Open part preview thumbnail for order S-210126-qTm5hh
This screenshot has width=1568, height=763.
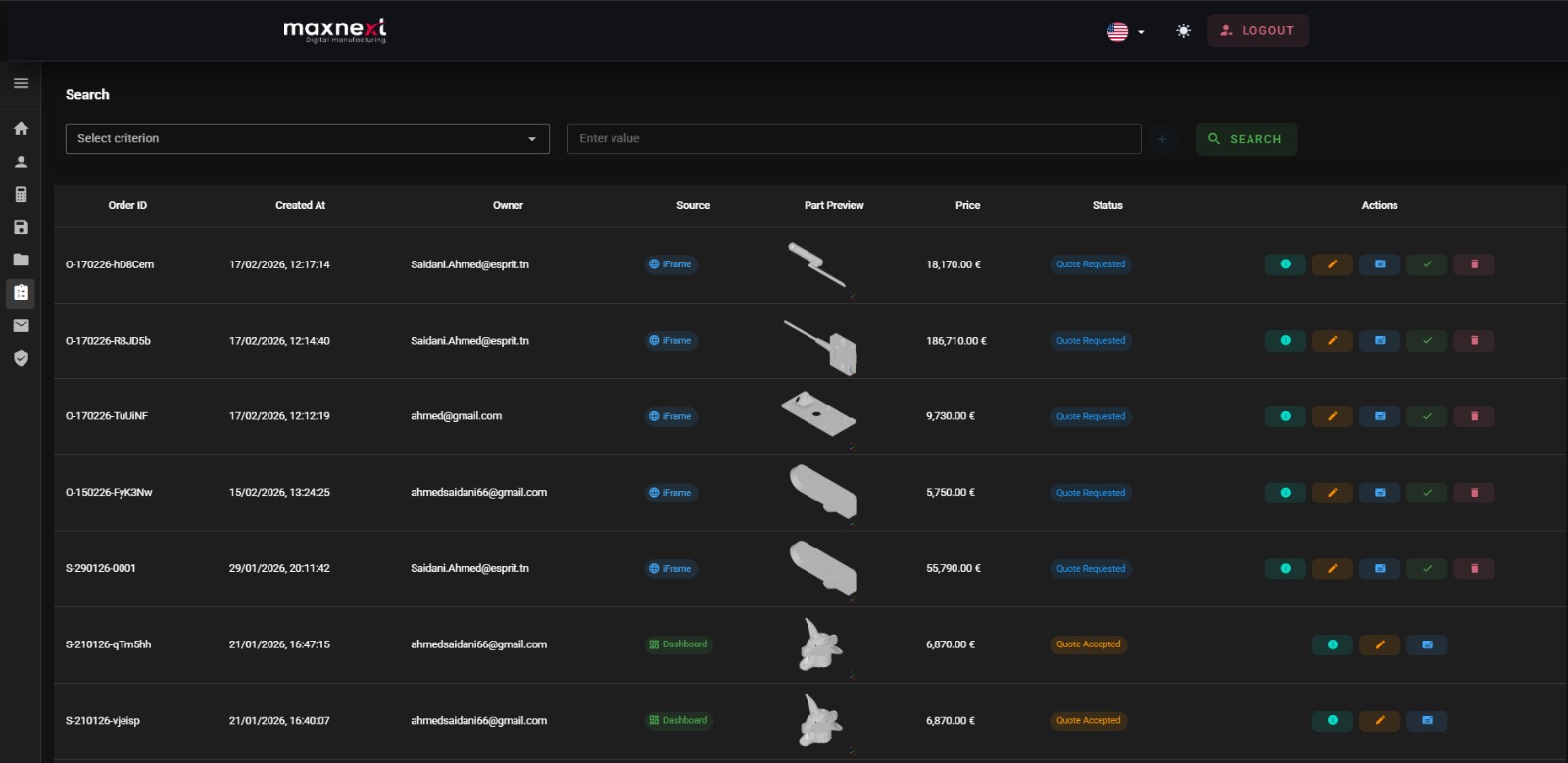pyautogui.click(x=821, y=644)
